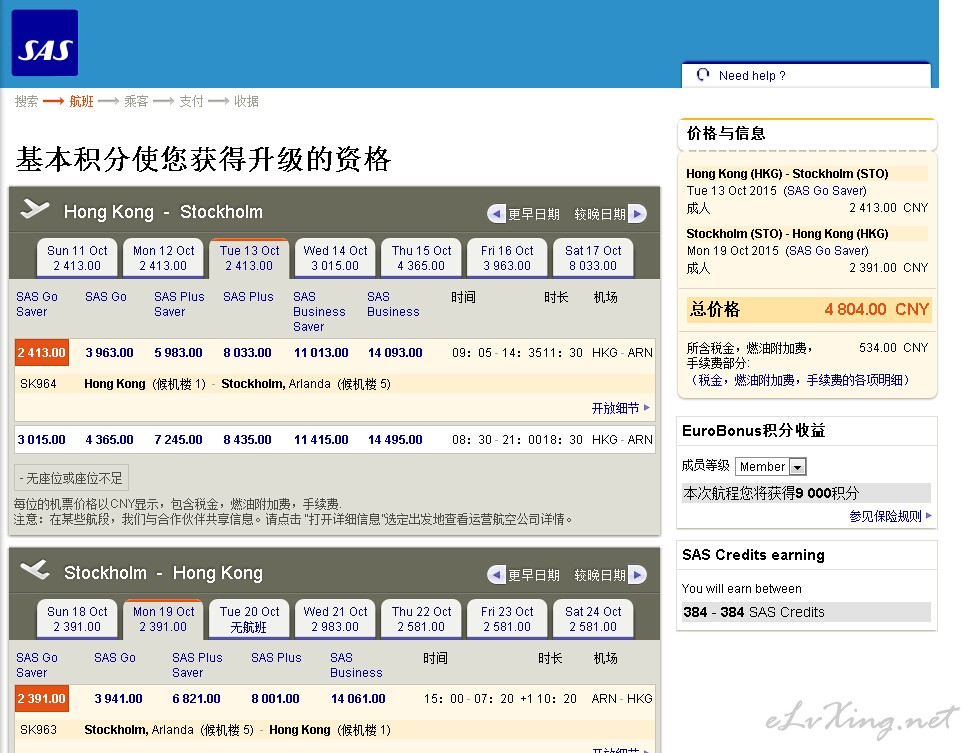Show earlier dates for Stockholm - Hong Kong
The height and width of the screenshot is (753, 970).
496,575
